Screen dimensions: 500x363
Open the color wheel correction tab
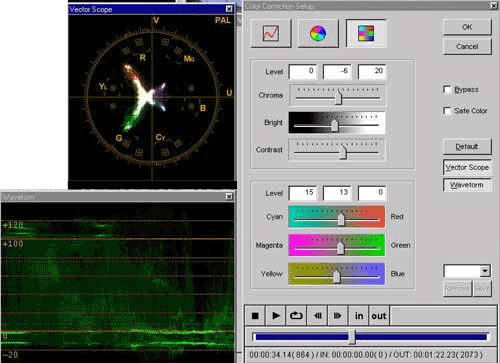click(318, 33)
